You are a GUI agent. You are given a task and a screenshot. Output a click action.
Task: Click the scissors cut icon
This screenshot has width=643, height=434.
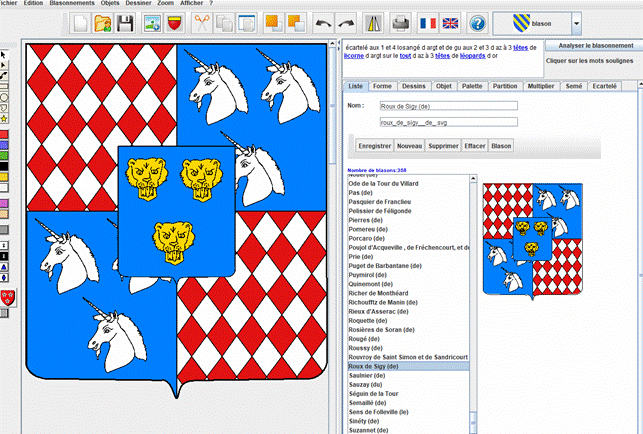click(x=203, y=22)
